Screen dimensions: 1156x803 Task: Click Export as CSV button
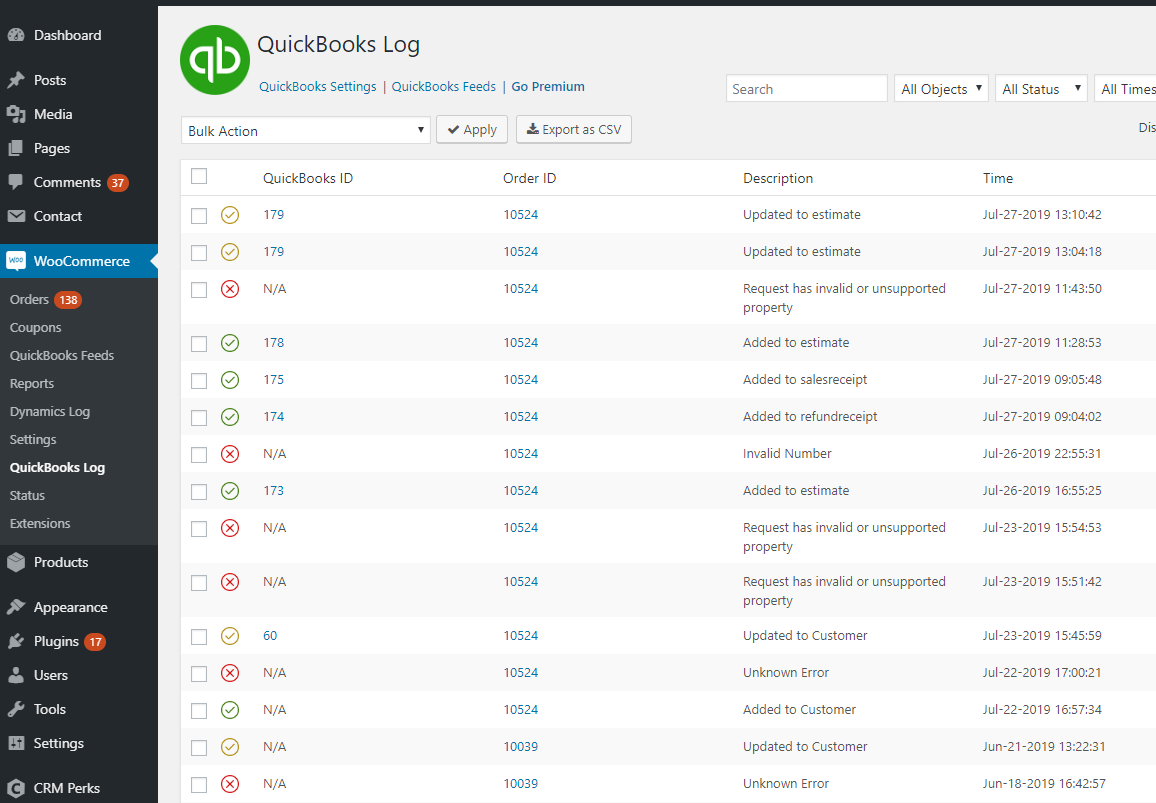[x=574, y=130]
